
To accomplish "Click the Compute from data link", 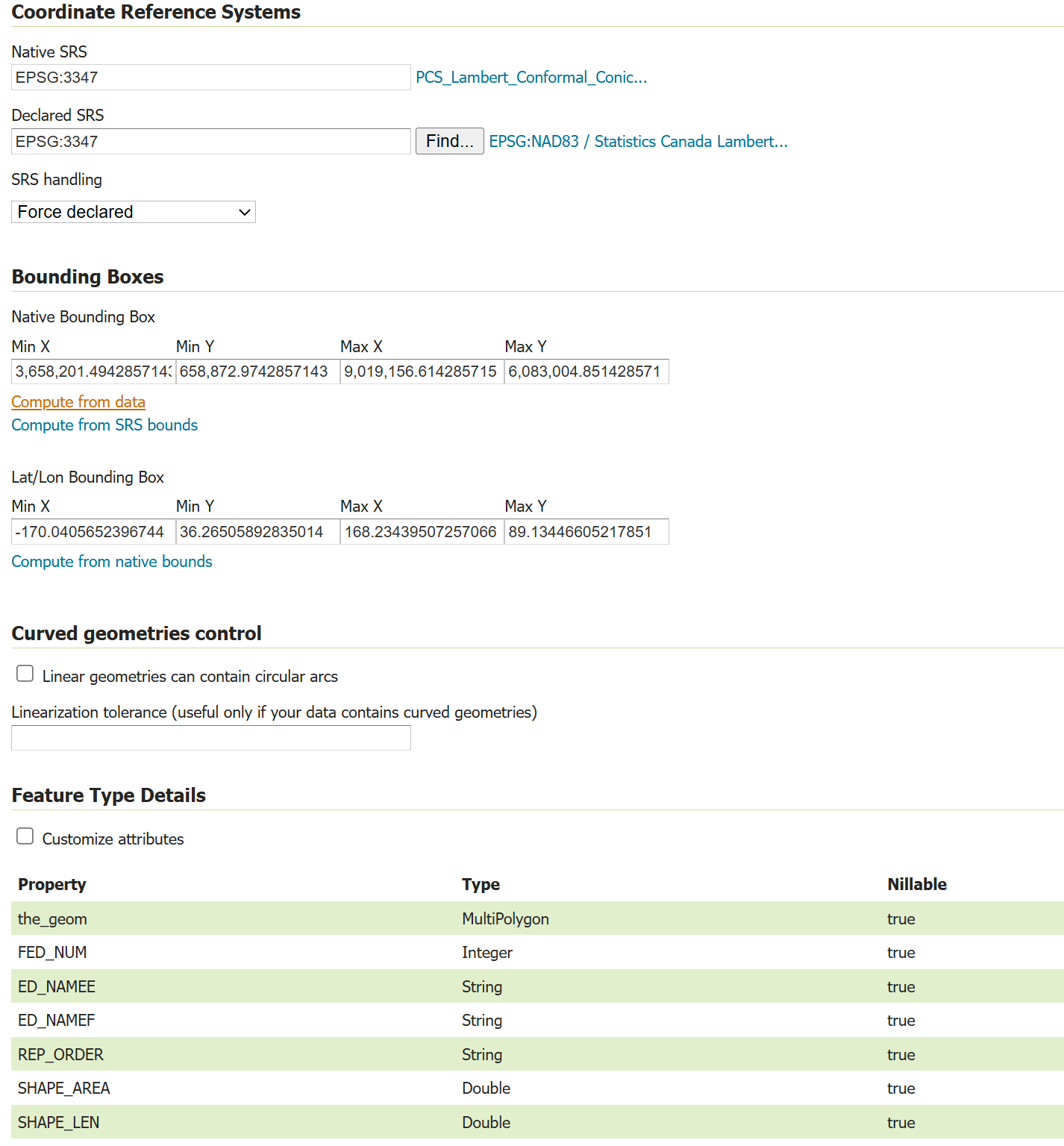I will tap(78, 402).
